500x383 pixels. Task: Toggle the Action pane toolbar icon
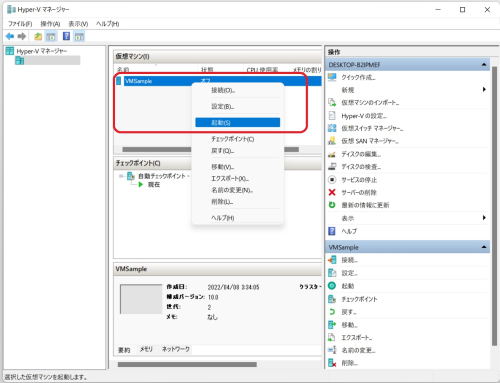click(x=79, y=36)
